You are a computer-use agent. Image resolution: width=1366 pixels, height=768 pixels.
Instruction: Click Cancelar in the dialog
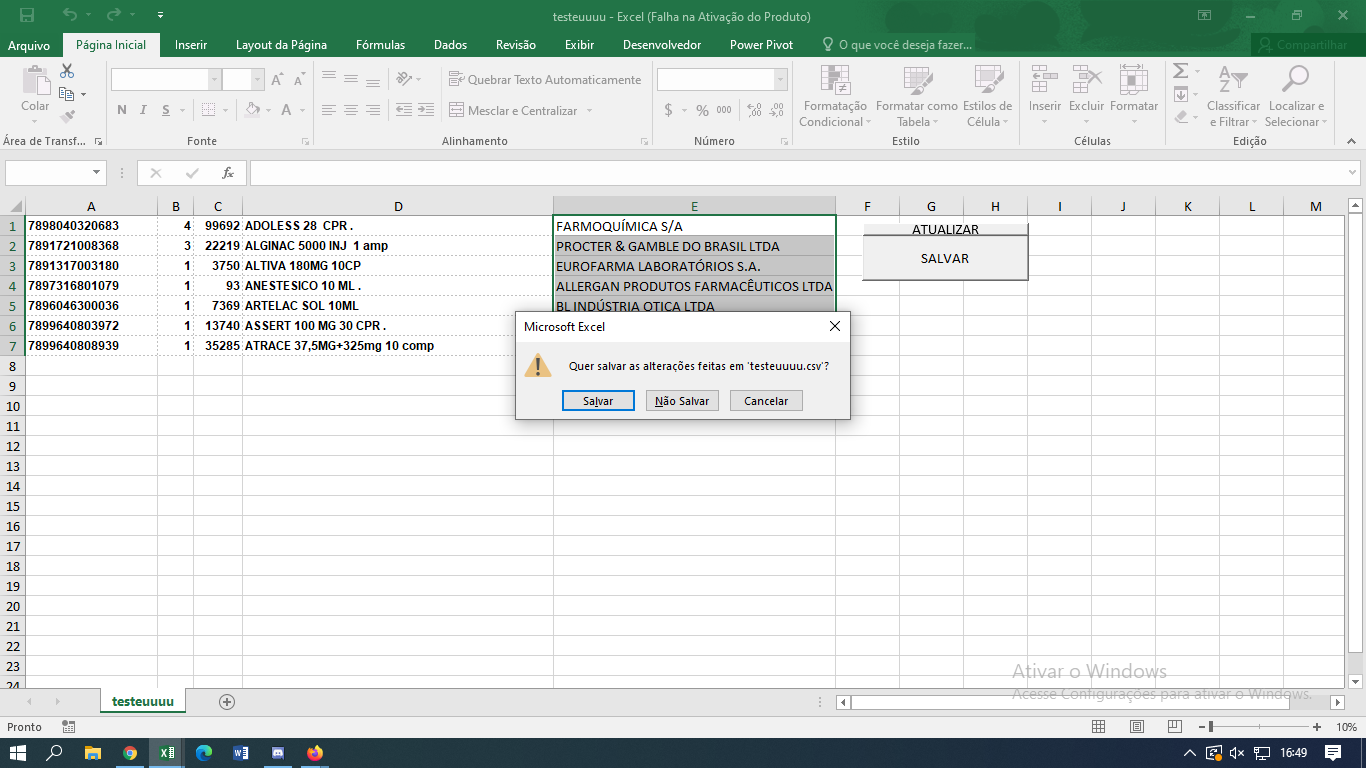click(766, 401)
